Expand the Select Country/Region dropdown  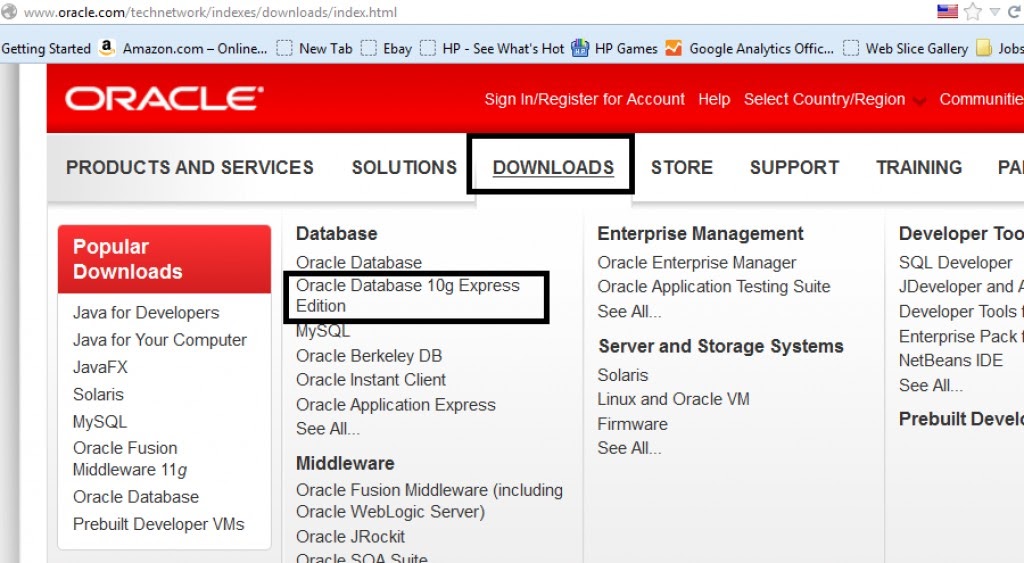[833, 99]
